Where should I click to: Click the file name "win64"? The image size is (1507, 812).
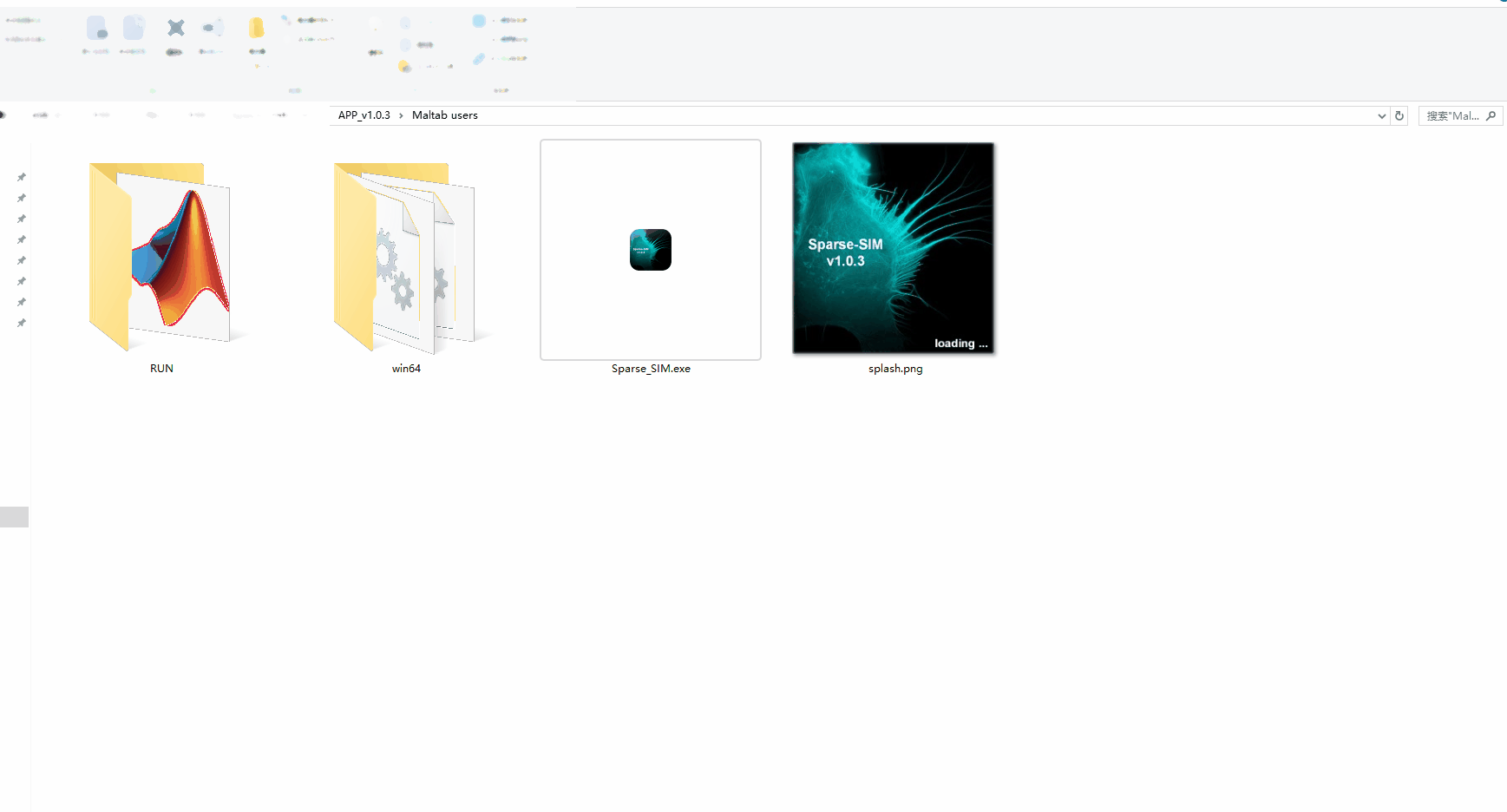406,369
